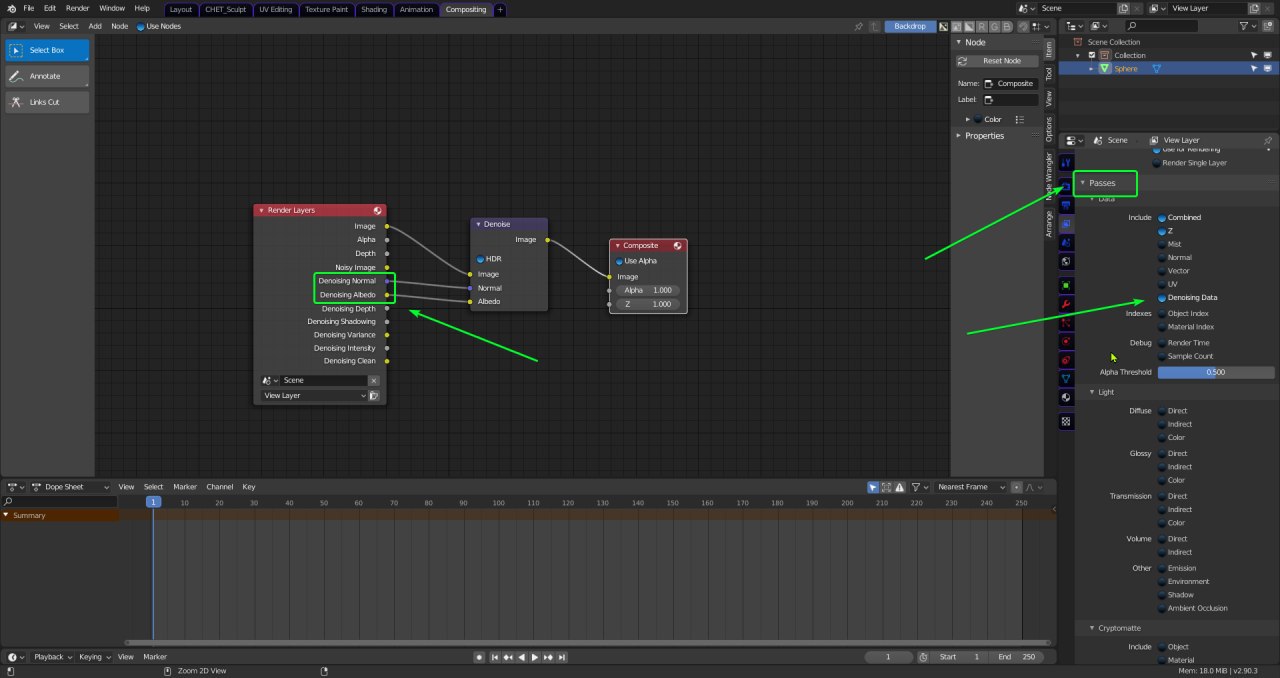
Task: Enable the Mist pass checkbox
Action: click(x=1163, y=244)
